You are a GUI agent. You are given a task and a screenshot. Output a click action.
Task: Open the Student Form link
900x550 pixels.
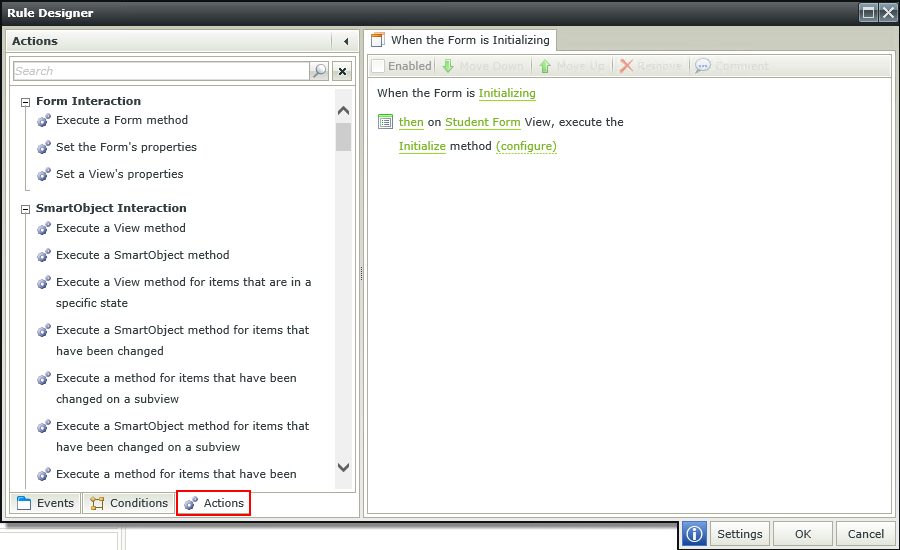tap(483, 122)
